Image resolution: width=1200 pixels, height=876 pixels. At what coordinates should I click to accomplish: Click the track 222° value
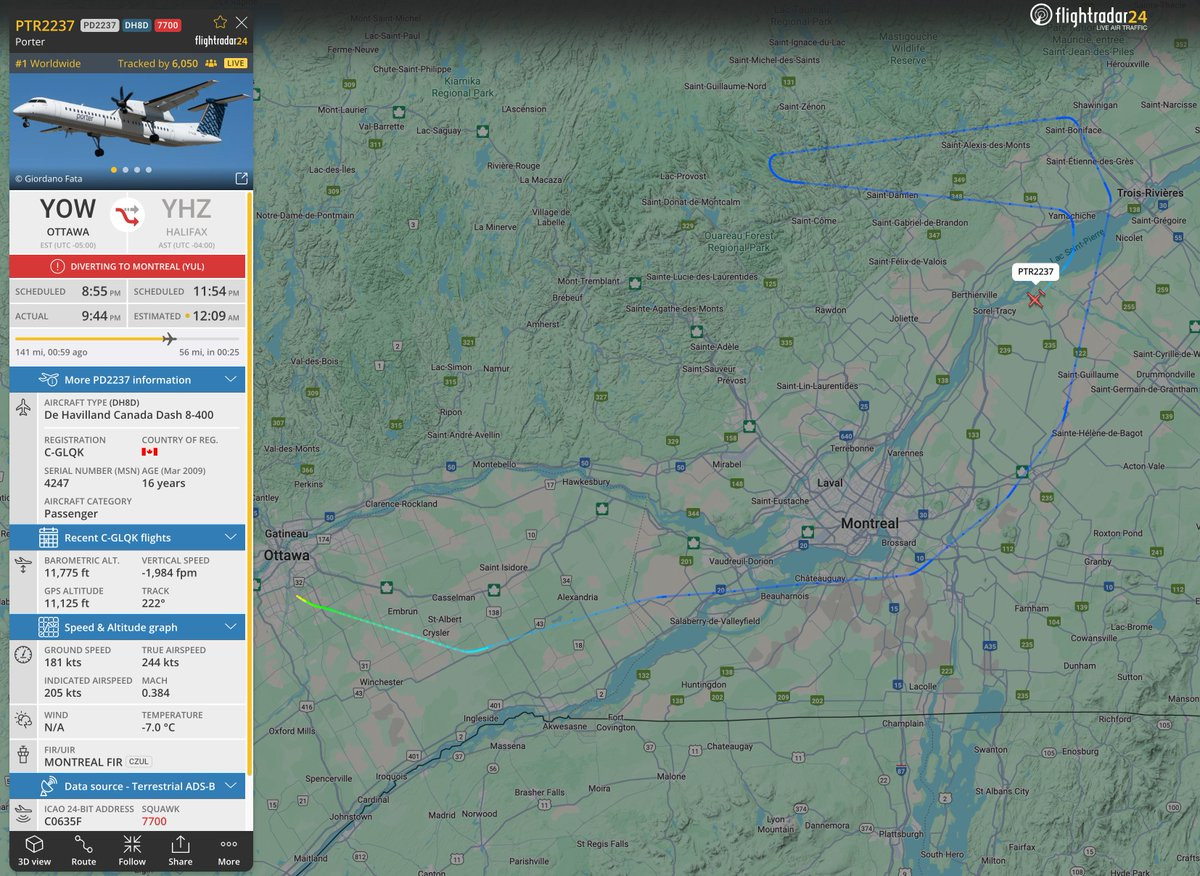pos(153,603)
